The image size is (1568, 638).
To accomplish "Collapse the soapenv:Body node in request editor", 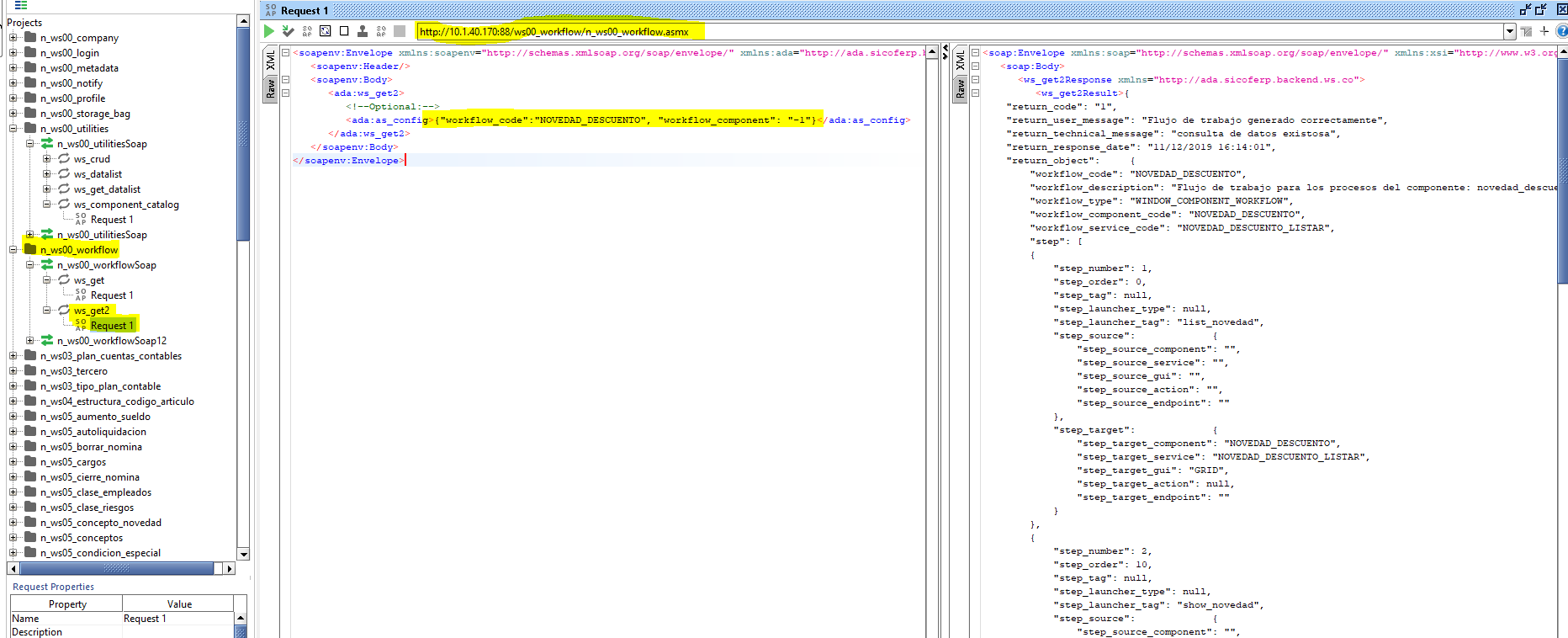I will [286, 80].
